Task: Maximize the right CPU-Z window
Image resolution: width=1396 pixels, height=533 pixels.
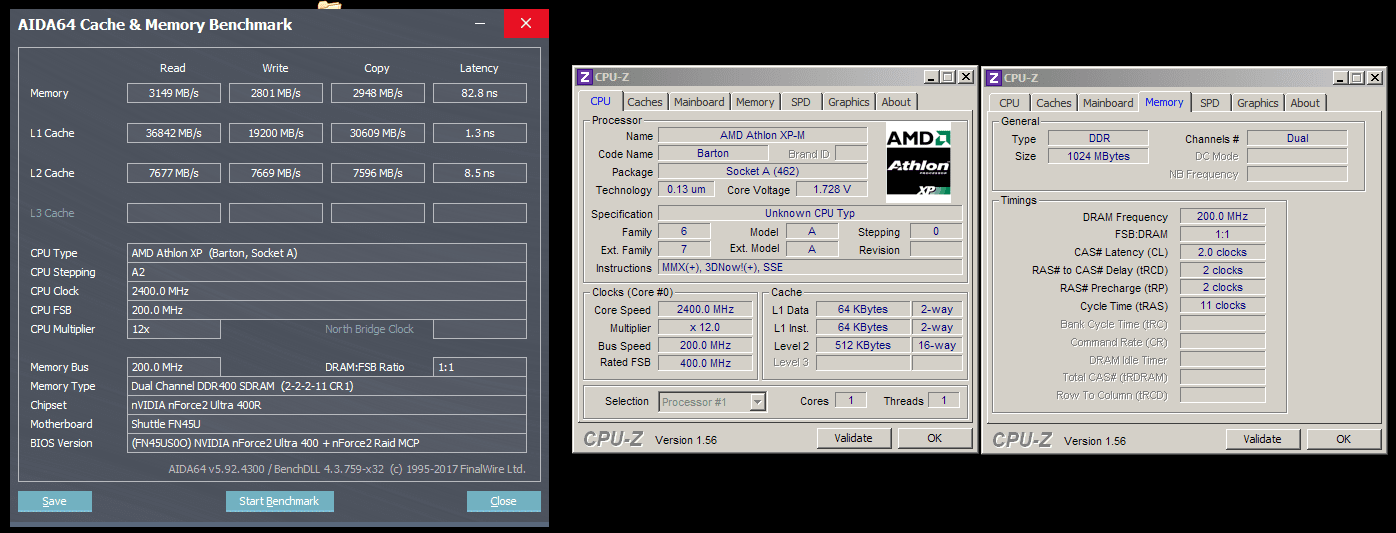Action: pyautogui.click(x=1357, y=77)
